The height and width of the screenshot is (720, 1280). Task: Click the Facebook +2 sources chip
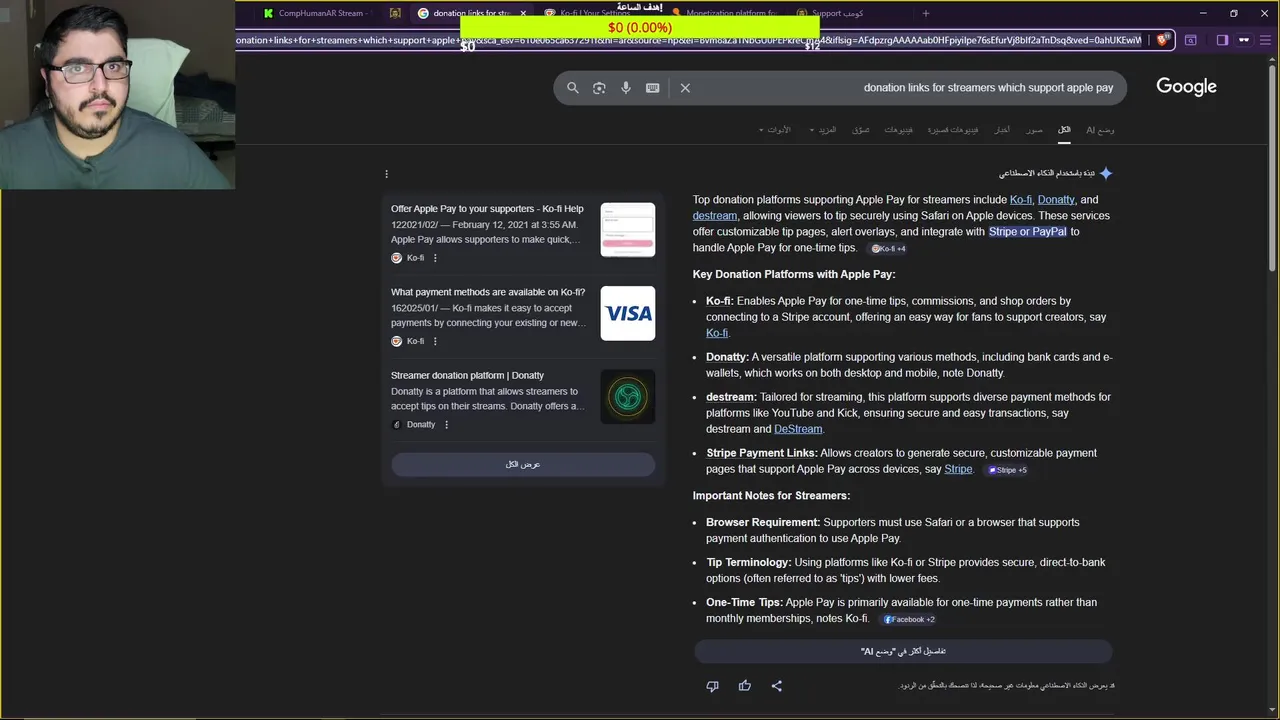(x=909, y=619)
